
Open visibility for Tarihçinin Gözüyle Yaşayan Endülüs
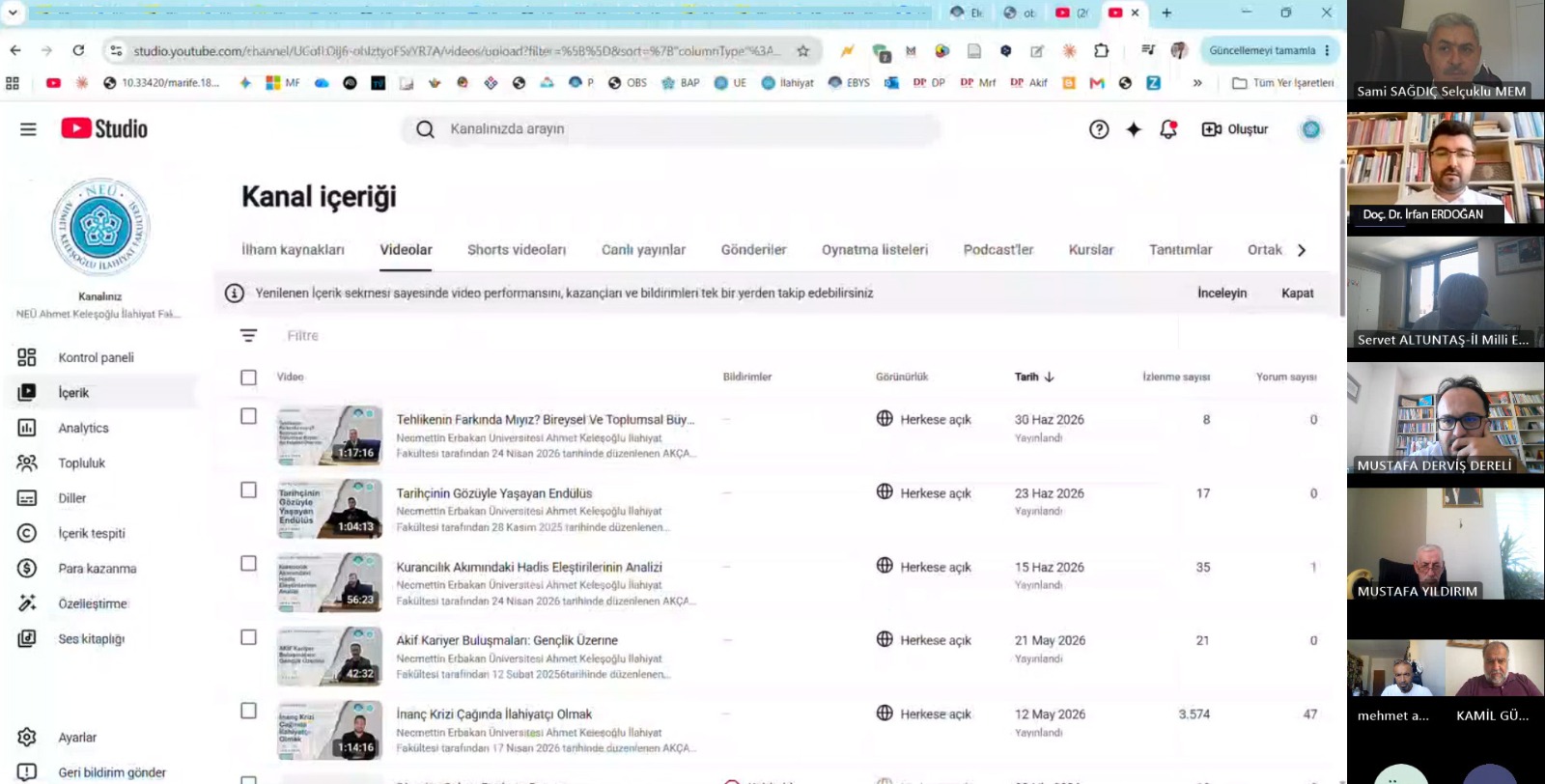click(924, 492)
